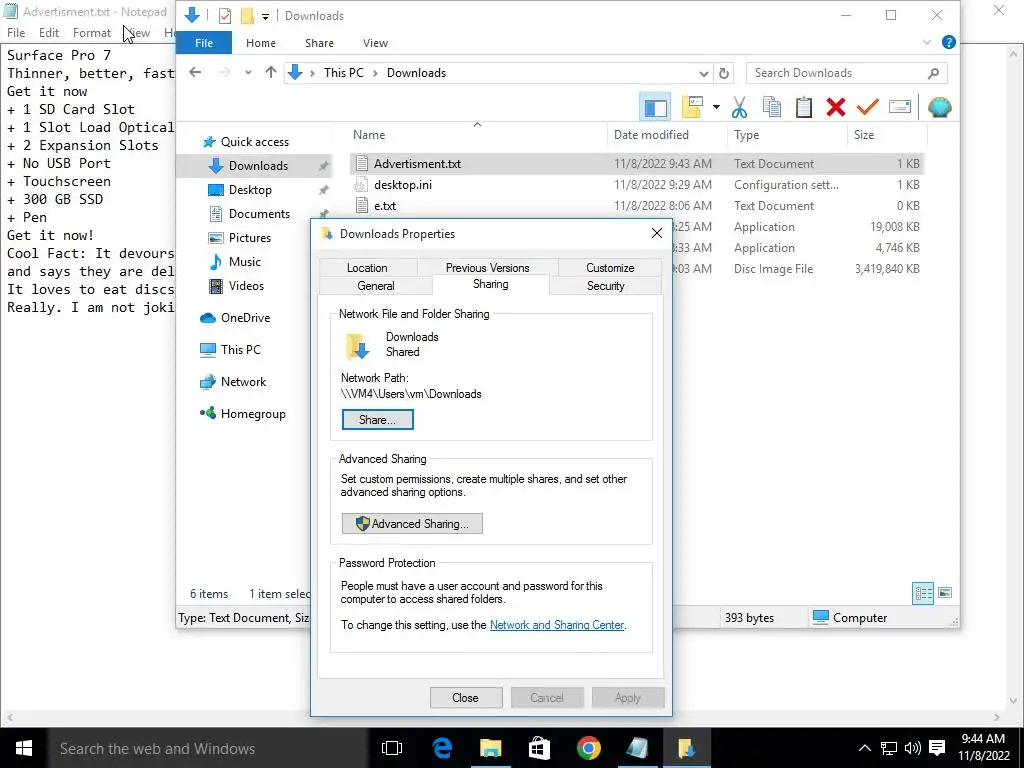The width and height of the screenshot is (1024, 768).
Task: Open Customize Quick Access Toolbar dropdown
Action: 265,16
